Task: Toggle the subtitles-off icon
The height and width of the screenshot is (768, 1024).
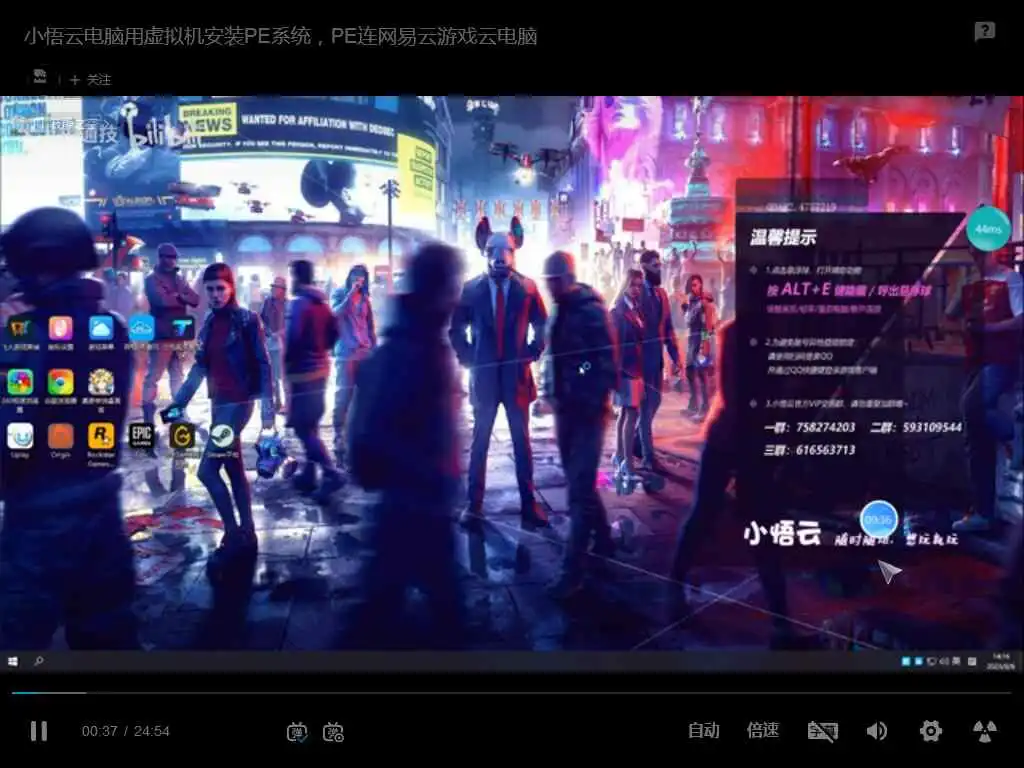Action: (x=822, y=731)
